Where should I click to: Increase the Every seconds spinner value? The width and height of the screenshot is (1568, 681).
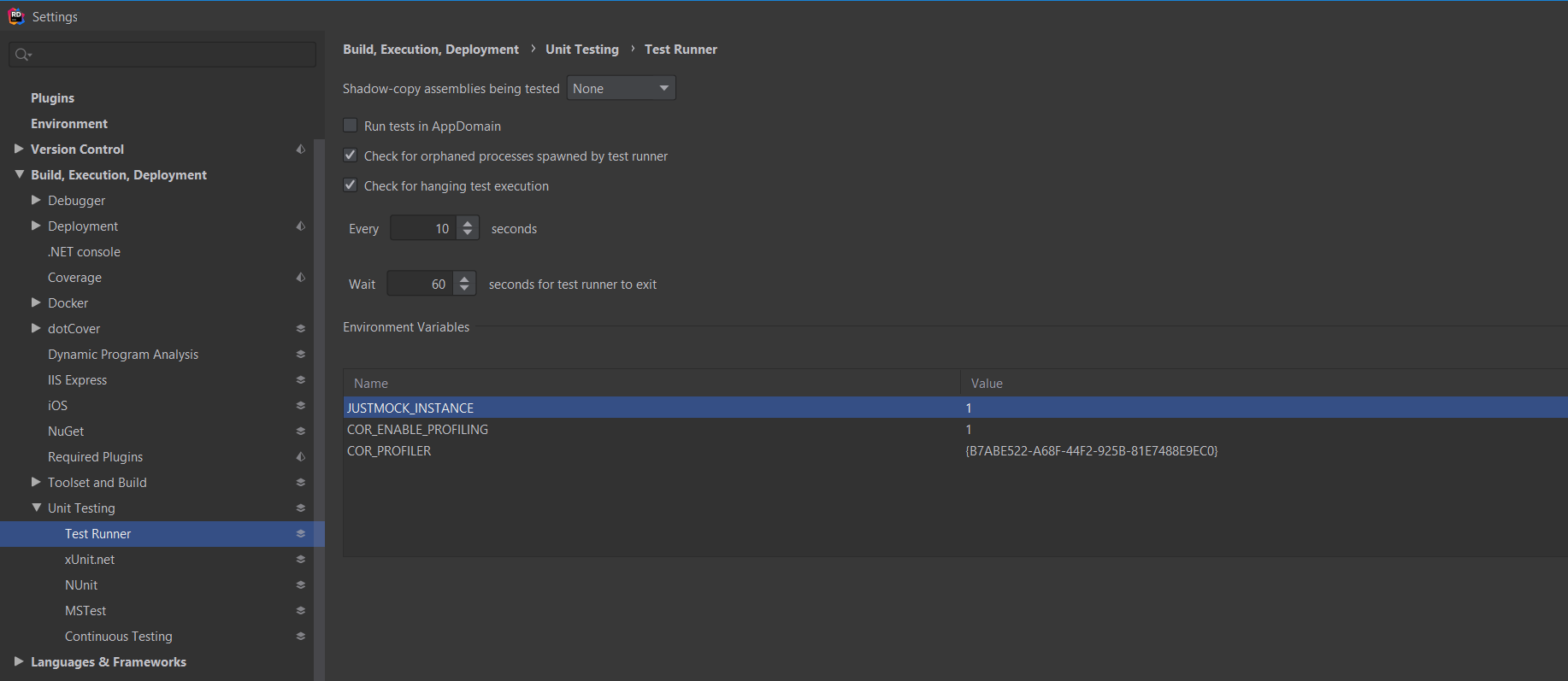coord(468,224)
